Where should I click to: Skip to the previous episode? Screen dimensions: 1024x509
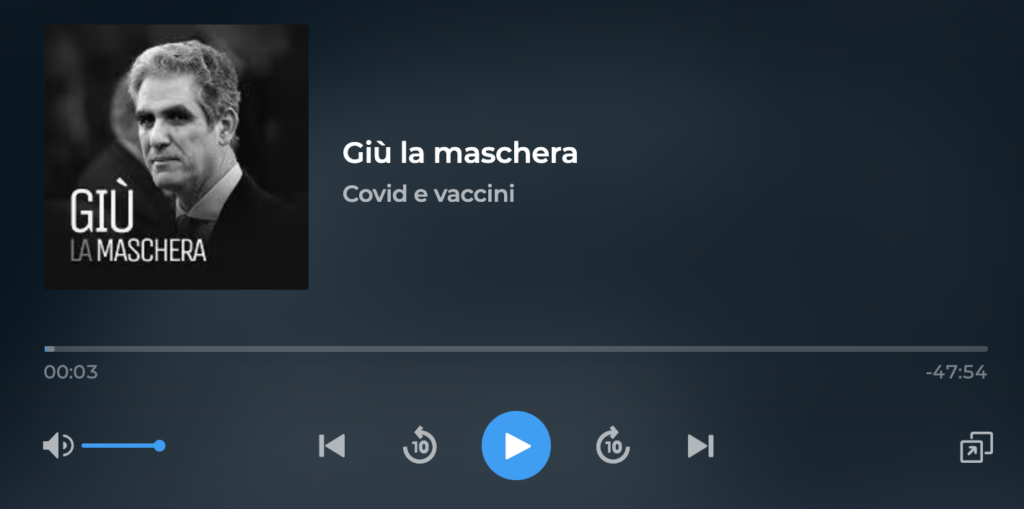tap(332, 446)
